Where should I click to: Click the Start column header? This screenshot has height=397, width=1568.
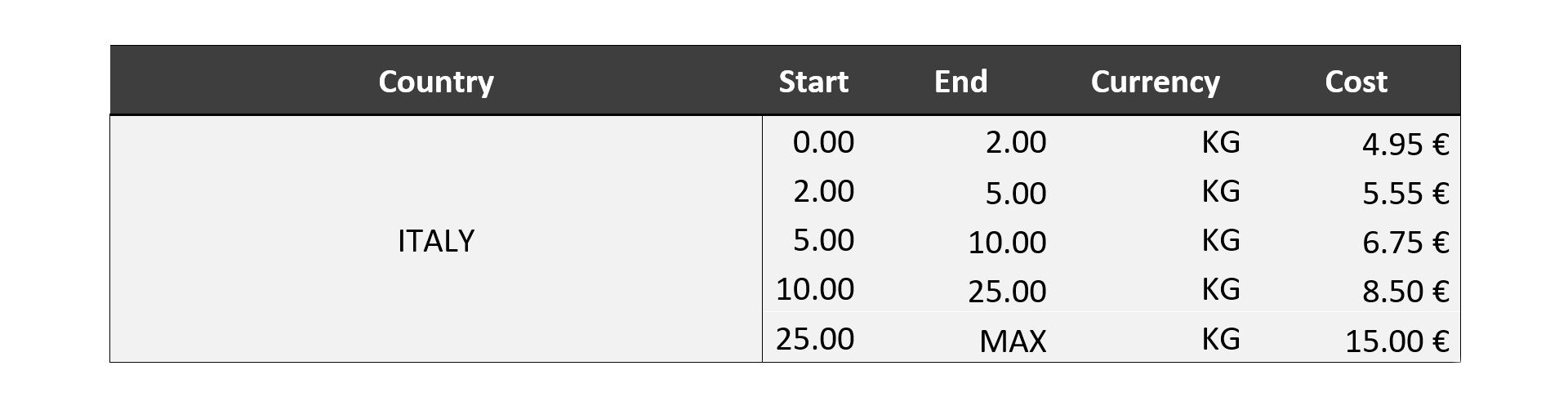(x=813, y=82)
